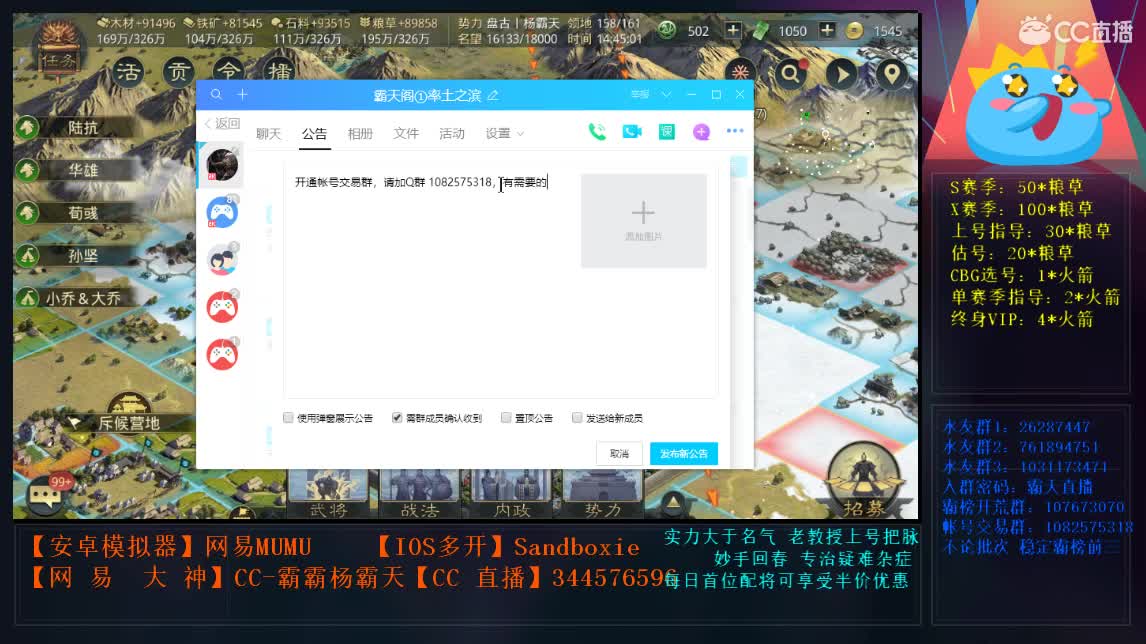Enable 使用弹窗展示公告 checkbox
The image size is (1146, 644).
288,417
